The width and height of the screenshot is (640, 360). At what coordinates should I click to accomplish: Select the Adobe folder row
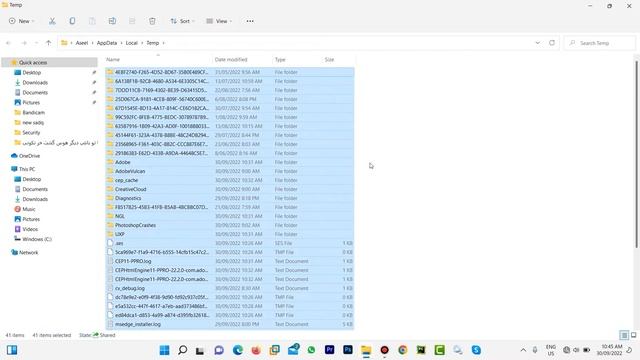(230, 162)
